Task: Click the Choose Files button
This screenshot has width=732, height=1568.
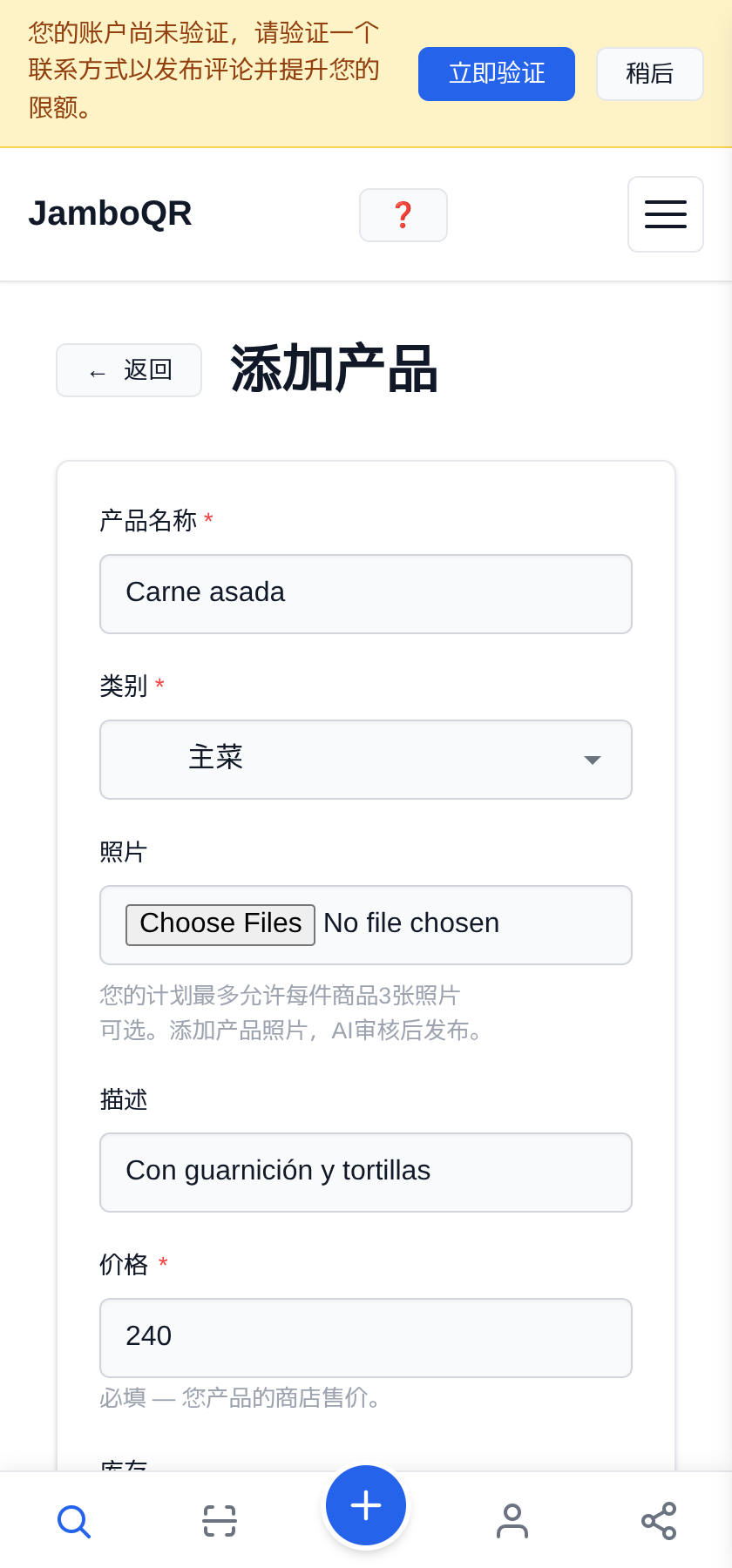Action: (x=220, y=924)
